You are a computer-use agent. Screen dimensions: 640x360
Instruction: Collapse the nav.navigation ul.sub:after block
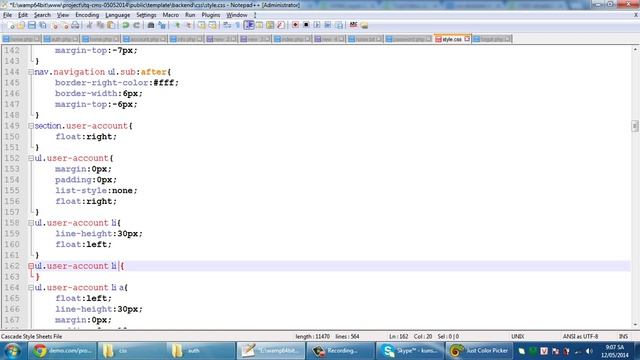coord(31,72)
